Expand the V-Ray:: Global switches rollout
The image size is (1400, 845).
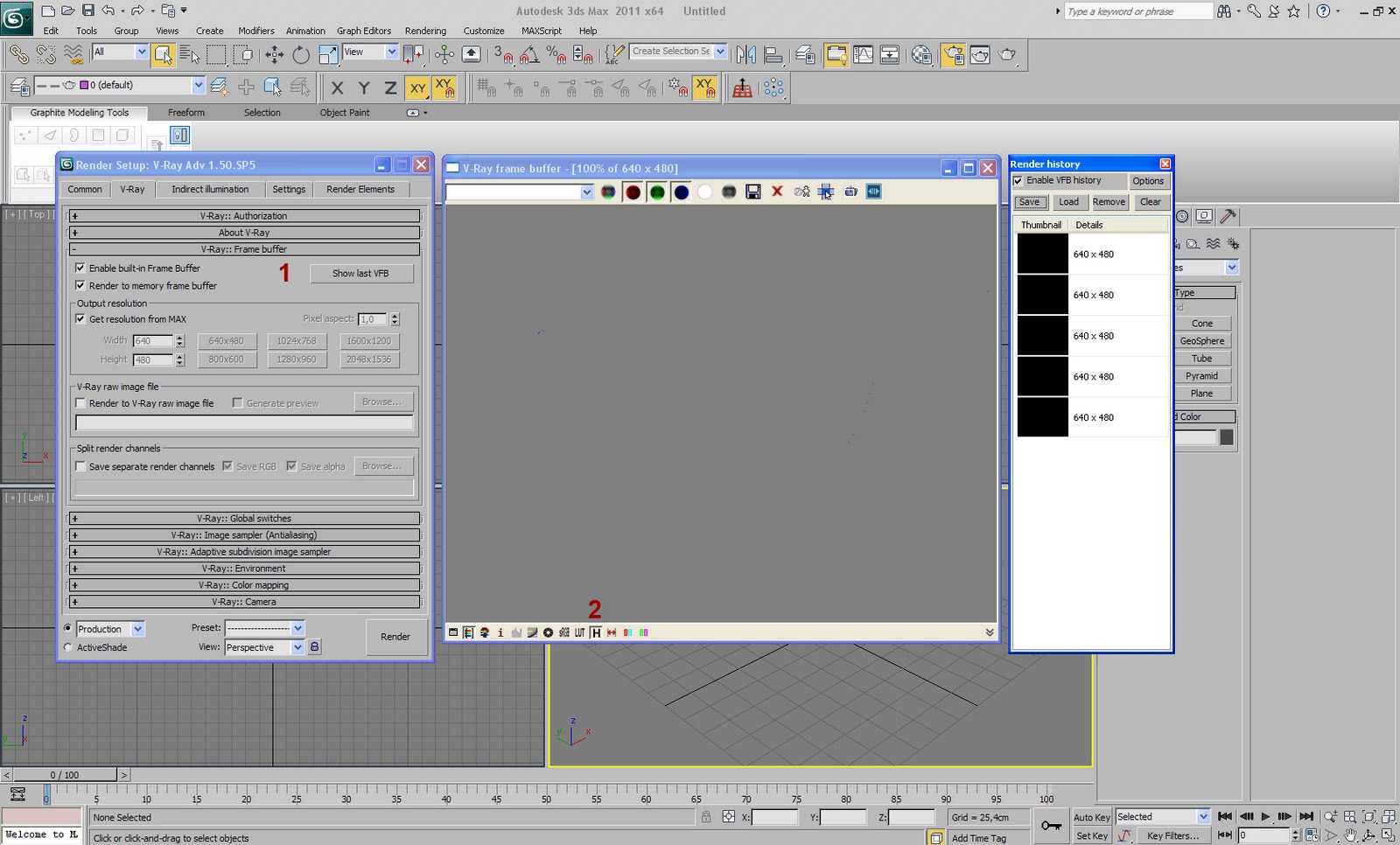pyautogui.click(x=244, y=519)
